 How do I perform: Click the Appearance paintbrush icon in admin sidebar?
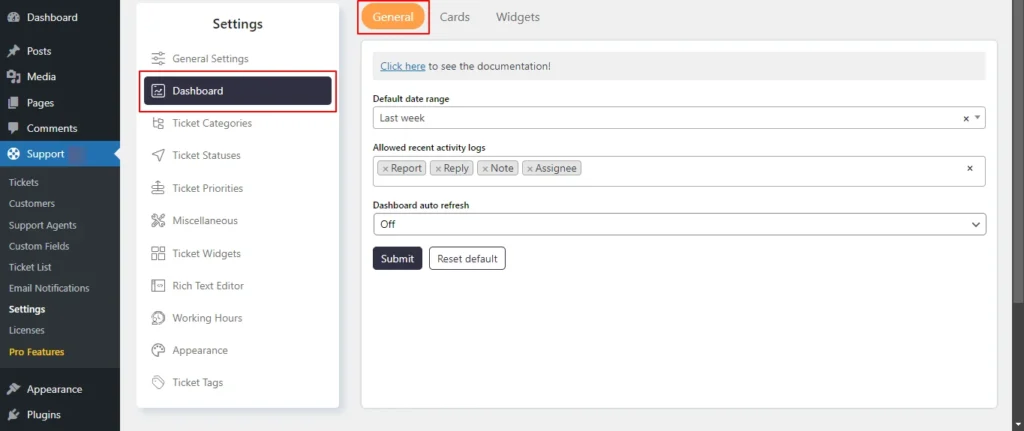[13, 389]
